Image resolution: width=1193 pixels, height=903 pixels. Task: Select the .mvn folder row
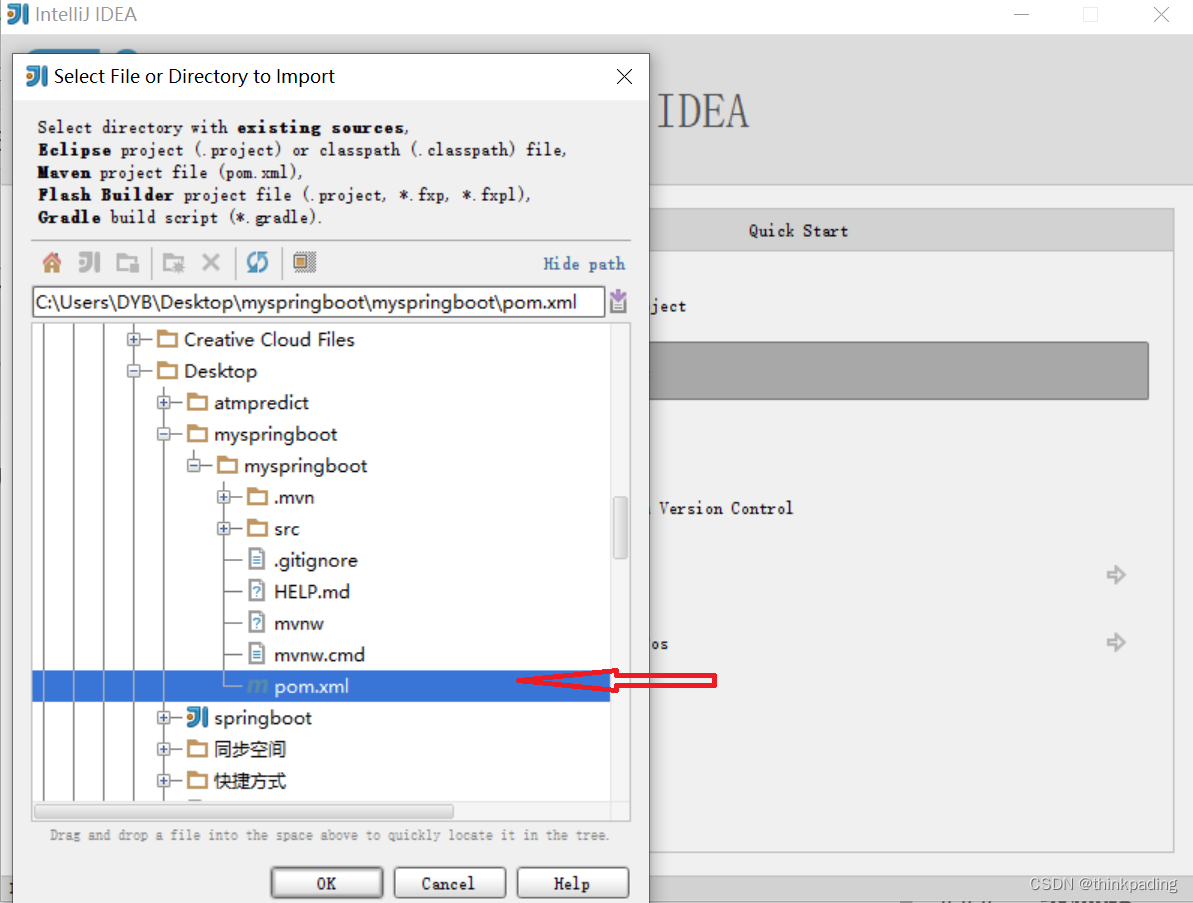(294, 498)
